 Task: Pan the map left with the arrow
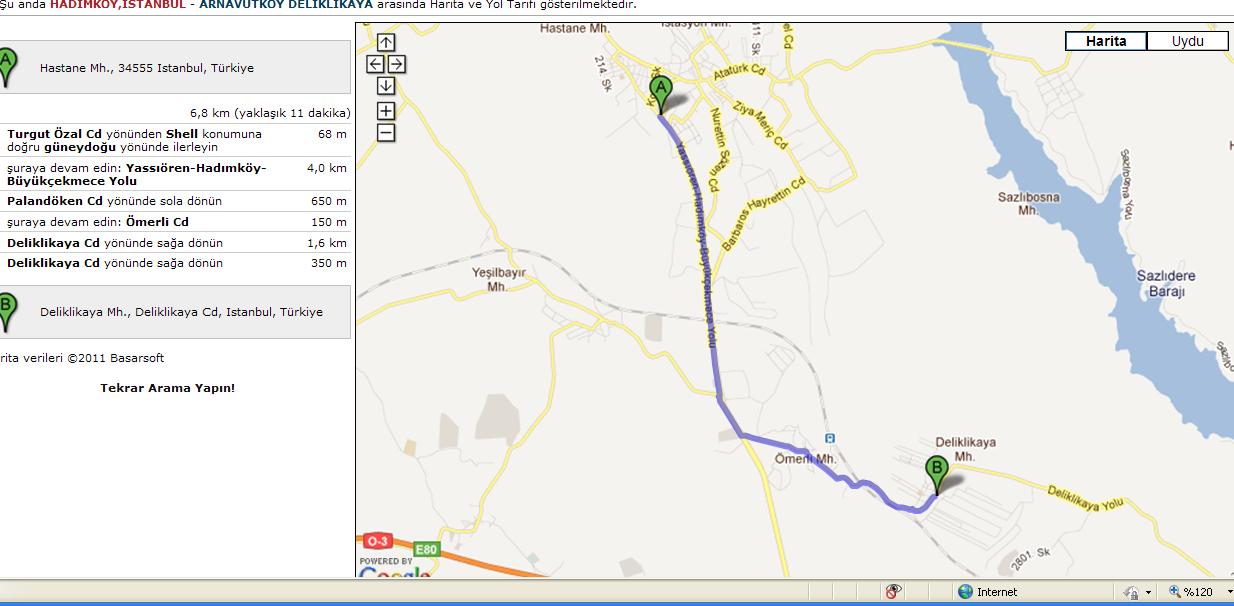click(x=375, y=64)
